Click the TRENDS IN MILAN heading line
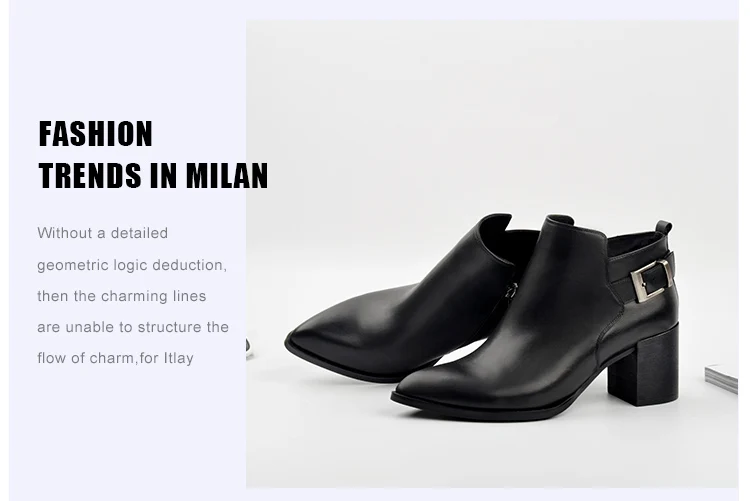The height and width of the screenshot is (501, 750). click(x=153, y=176)
